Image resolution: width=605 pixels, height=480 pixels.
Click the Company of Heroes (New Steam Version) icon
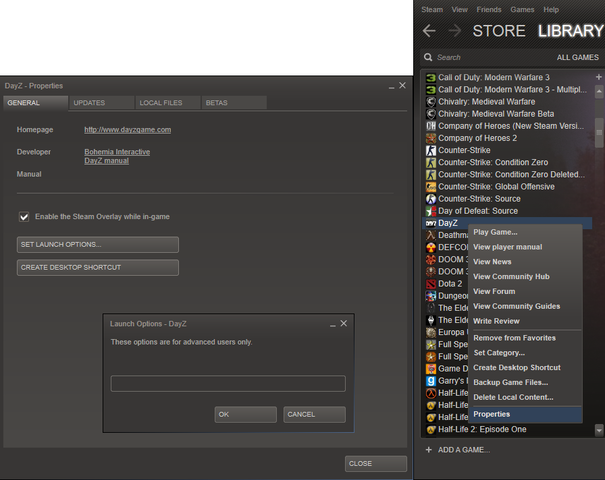(431, 126)
